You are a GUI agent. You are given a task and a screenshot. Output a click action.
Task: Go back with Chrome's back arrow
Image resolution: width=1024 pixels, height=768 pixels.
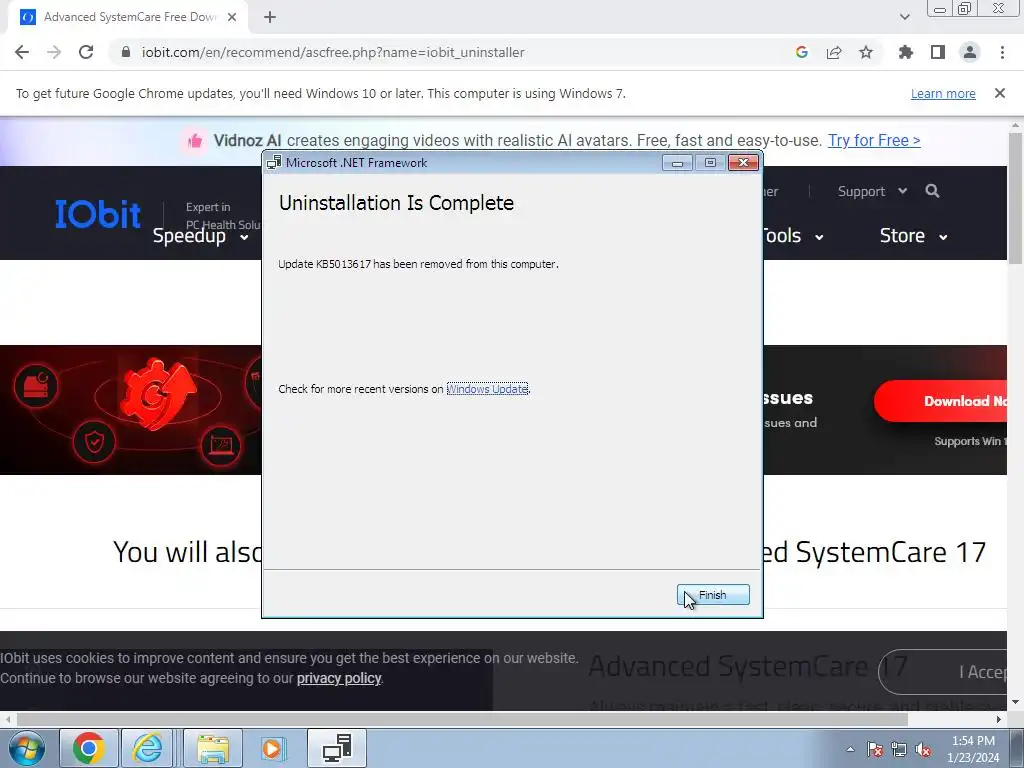point(22,52)
